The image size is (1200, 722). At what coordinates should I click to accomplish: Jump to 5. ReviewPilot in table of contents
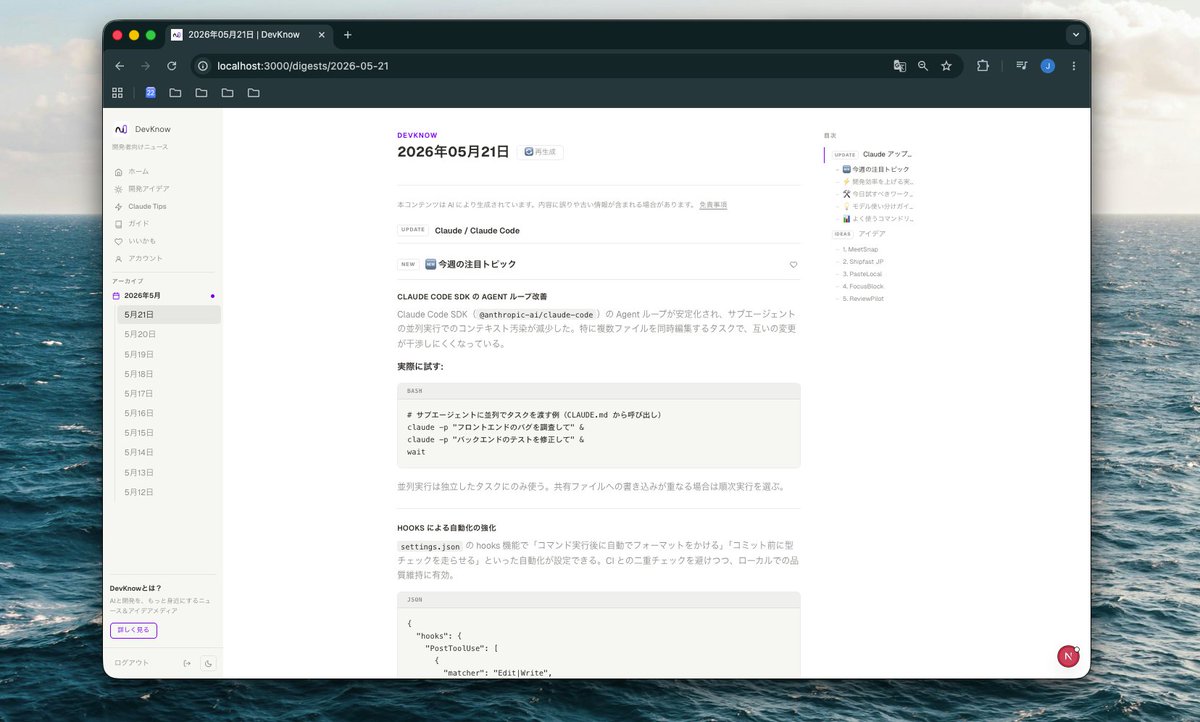tap(863, 298)
